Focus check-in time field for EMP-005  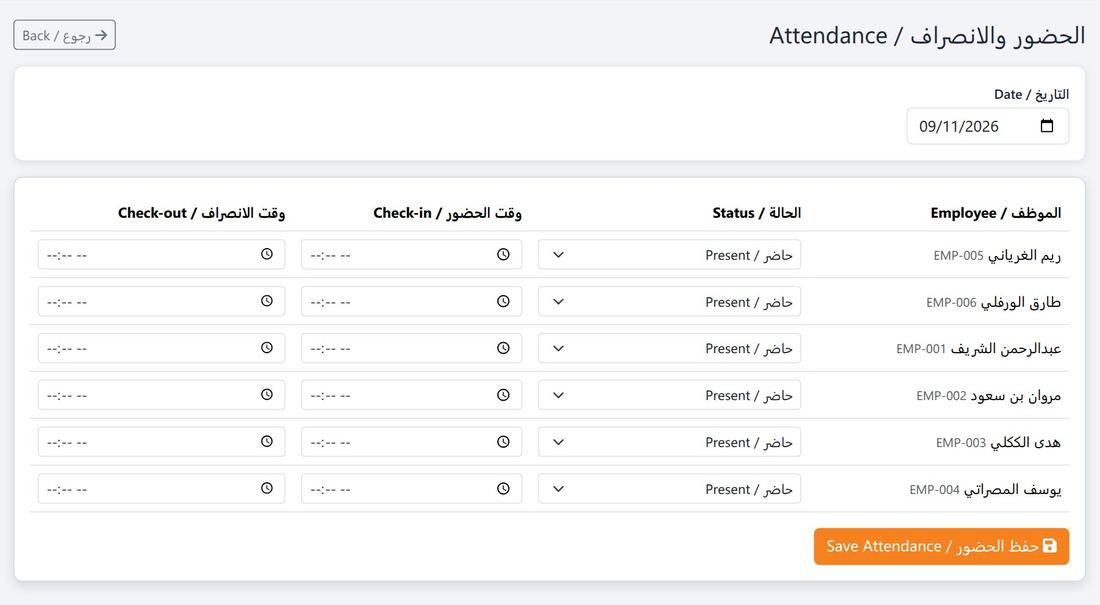point(411,255)
